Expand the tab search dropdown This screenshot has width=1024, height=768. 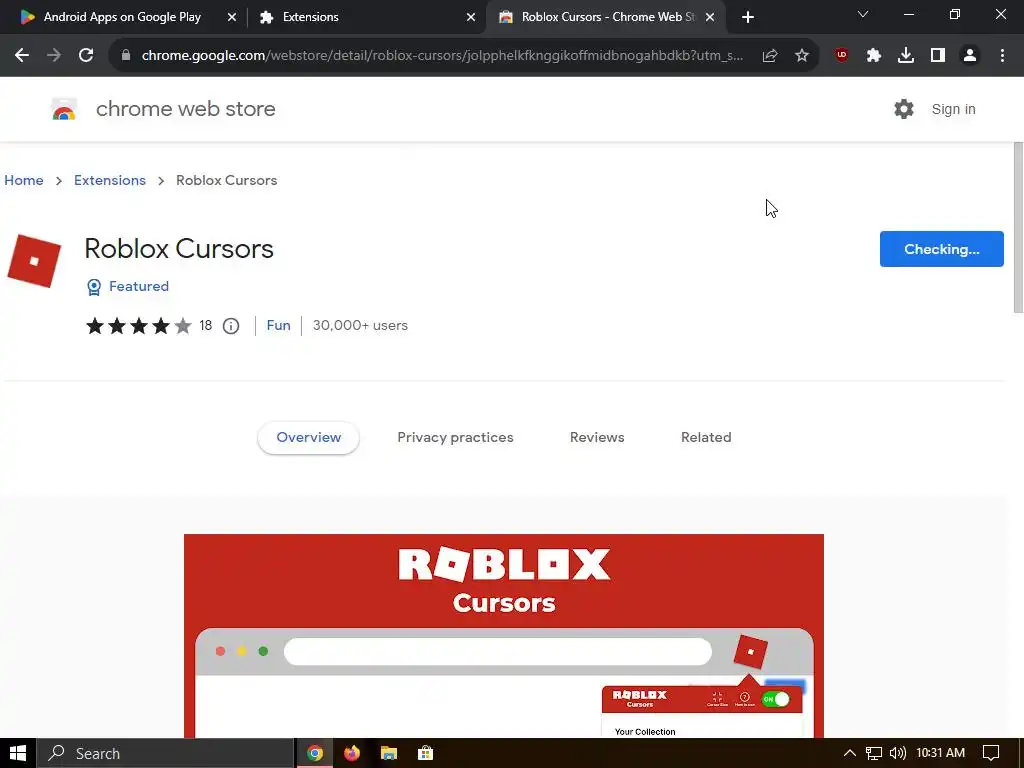(x=863, y=14)
